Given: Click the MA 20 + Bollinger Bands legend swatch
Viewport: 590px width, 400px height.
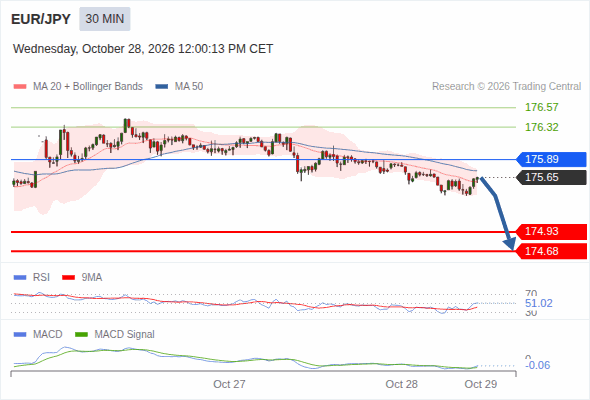Looking at the screenshot, I should click(20, 87).
